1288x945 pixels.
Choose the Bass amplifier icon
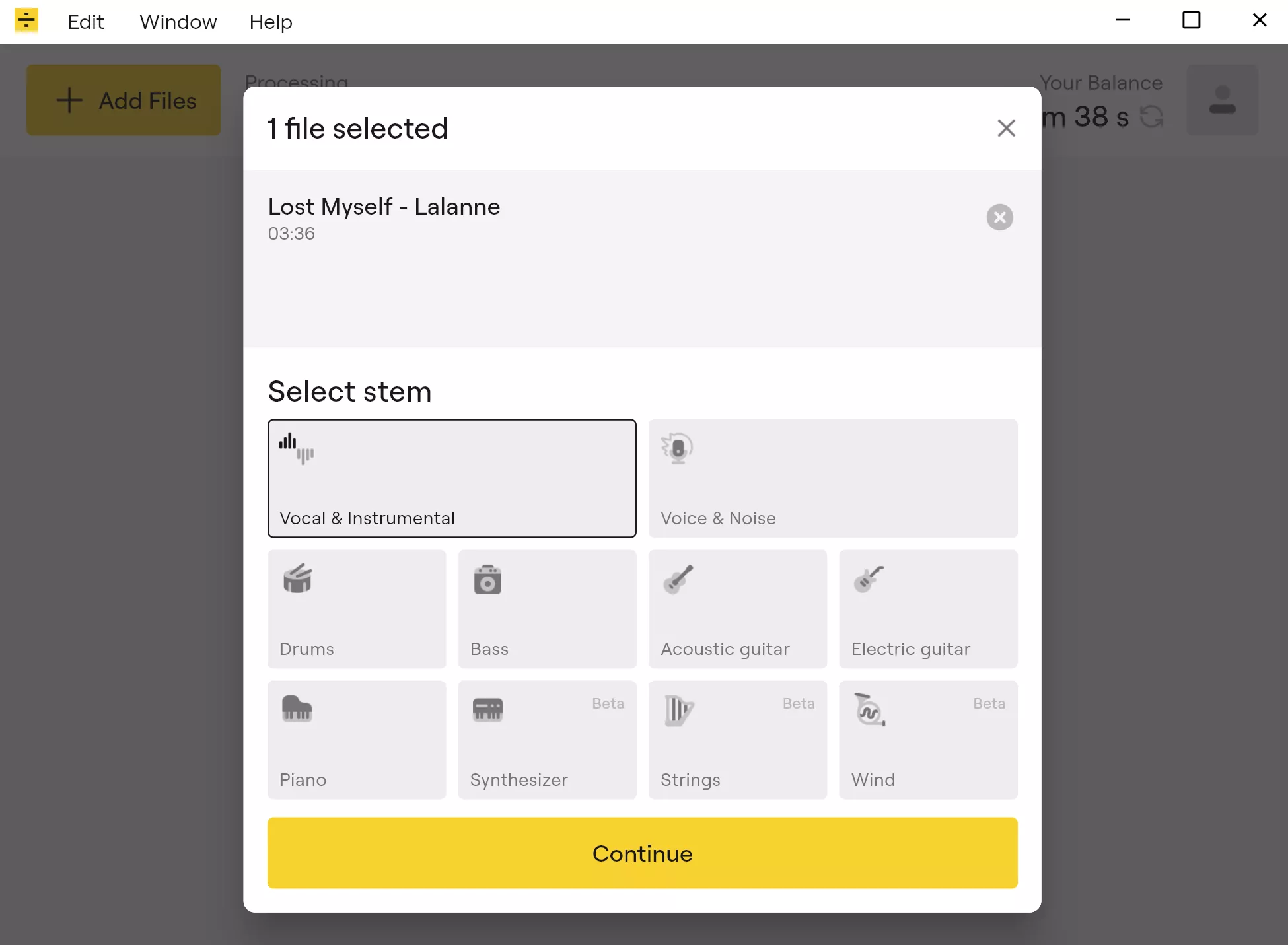(x=487, y=580)
